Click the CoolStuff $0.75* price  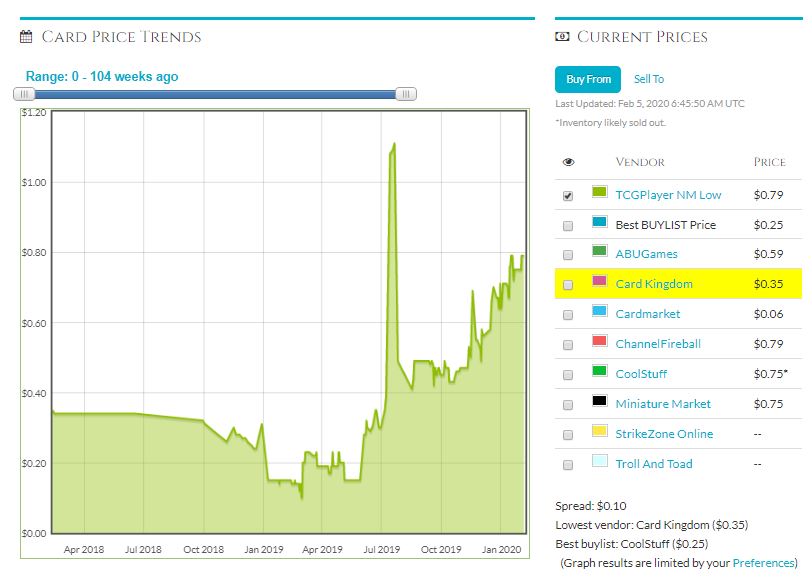[x=771, y=374]
